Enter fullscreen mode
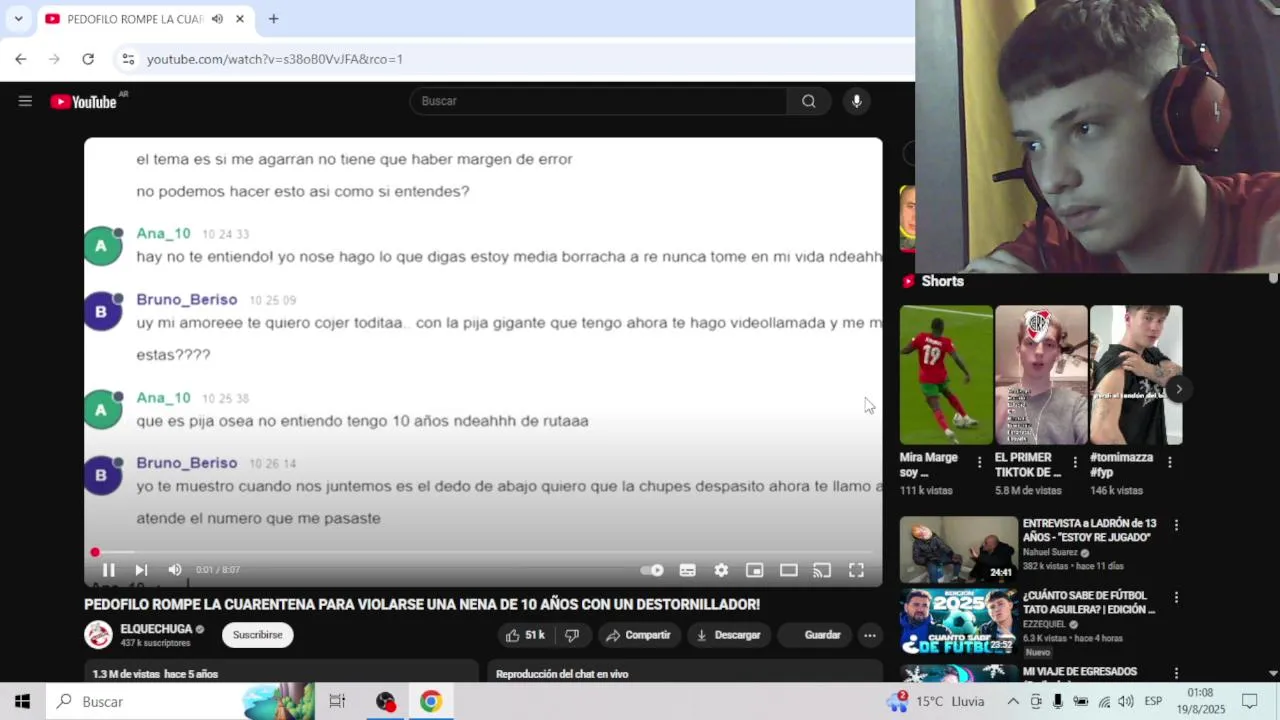 [x=856, y=570]
